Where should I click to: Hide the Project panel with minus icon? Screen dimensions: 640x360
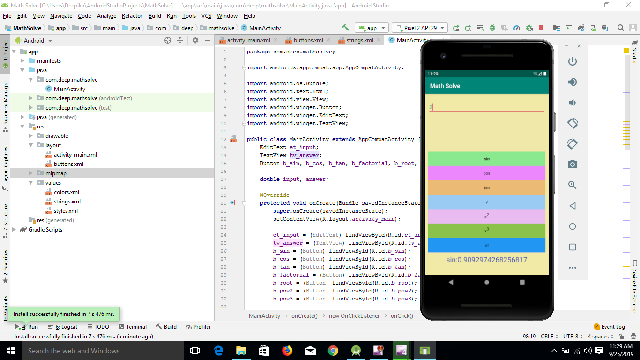[x=207, y=40]
